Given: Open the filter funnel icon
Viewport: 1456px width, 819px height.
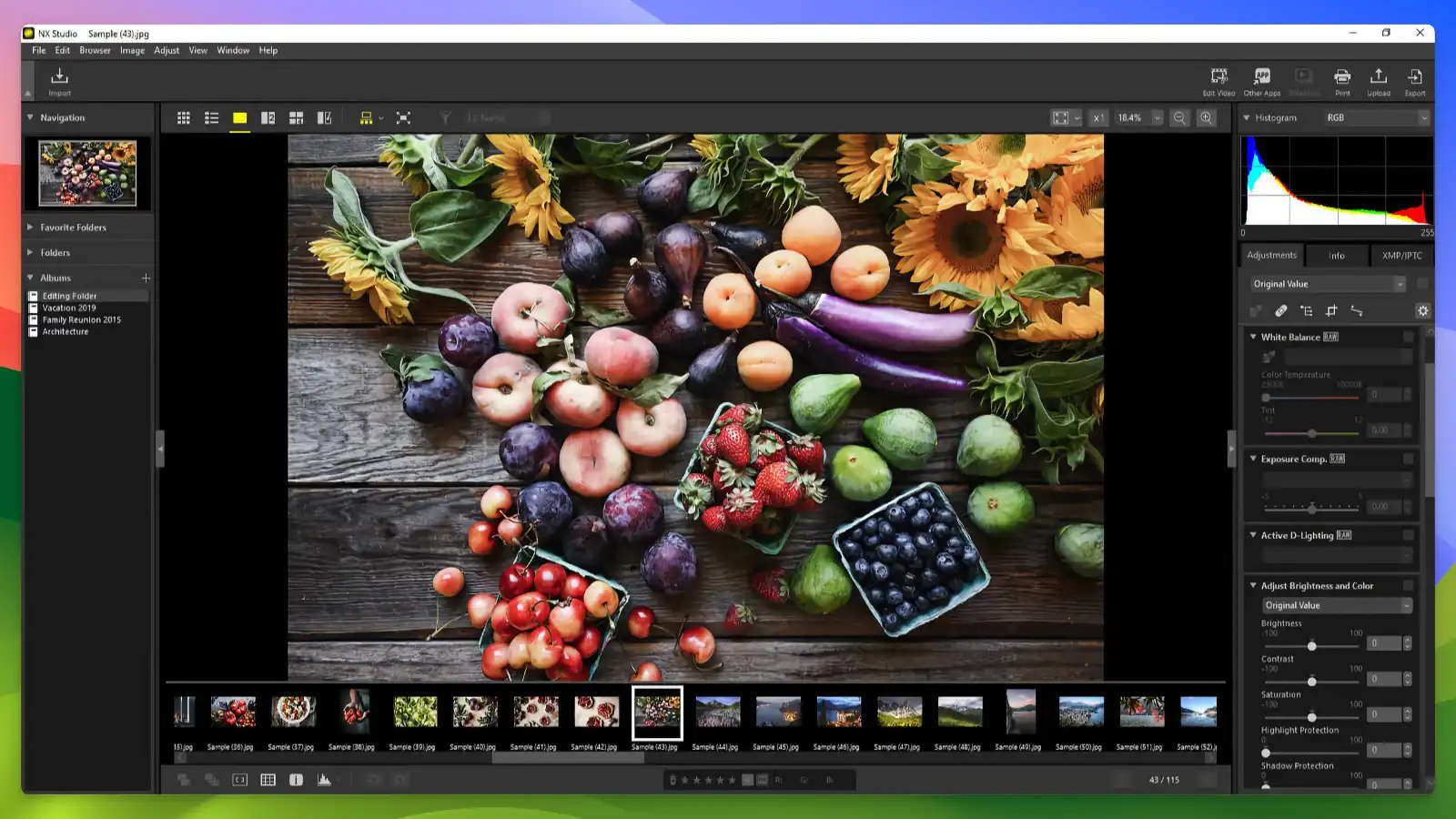Looking at the screenshot, I should coord(444,117).
